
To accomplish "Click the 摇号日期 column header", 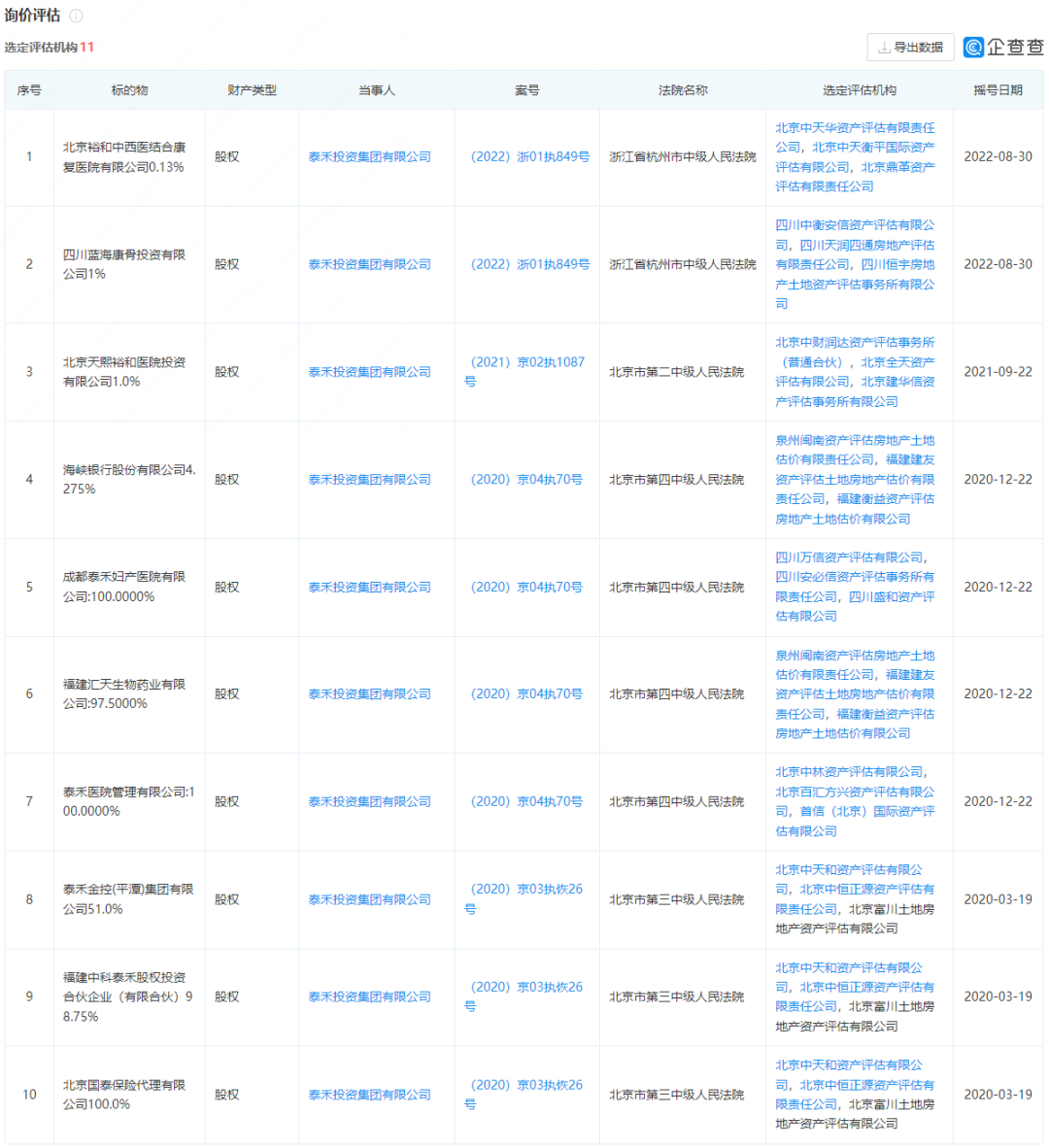I will tap(997, 88).
